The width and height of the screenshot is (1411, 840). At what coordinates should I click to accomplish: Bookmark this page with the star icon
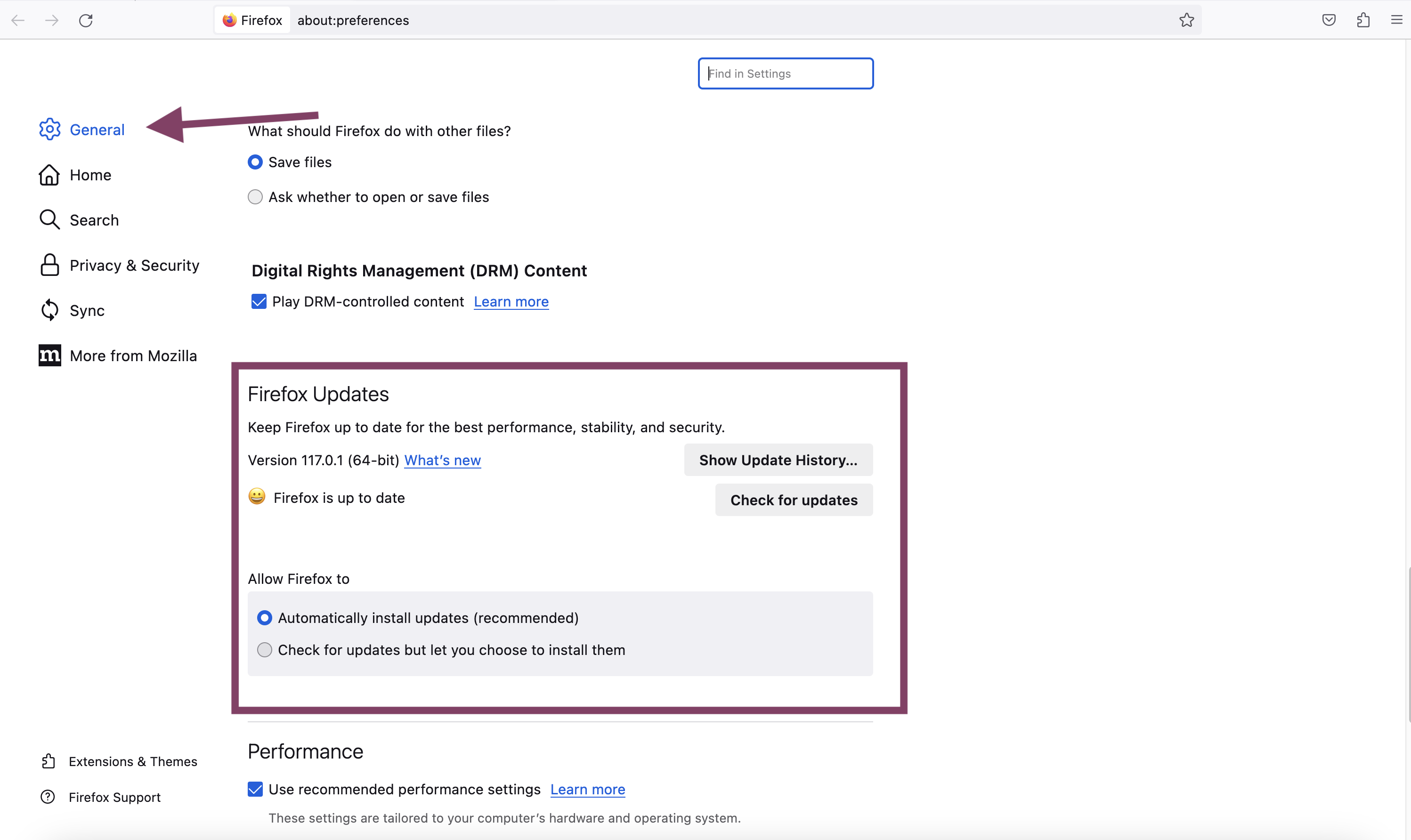click(x=1186, y=20)
